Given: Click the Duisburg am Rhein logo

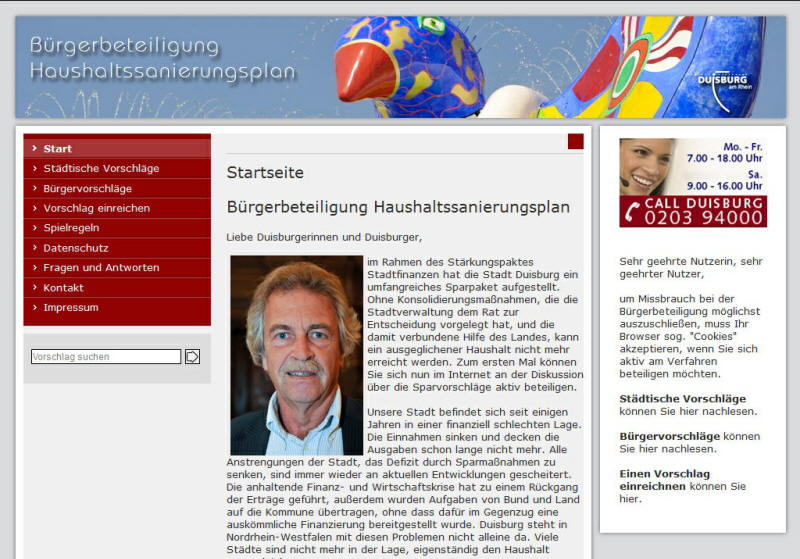Looking at the screenshot, I should (x=723, y=91).
